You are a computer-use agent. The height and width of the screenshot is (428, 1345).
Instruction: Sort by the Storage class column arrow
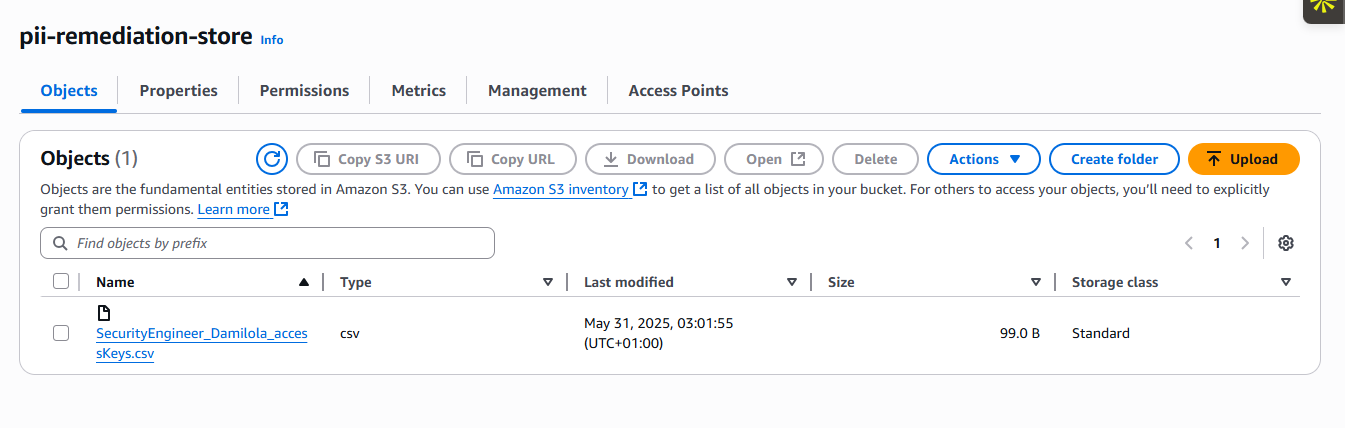pyautogui.click(x=1285, y=282)
